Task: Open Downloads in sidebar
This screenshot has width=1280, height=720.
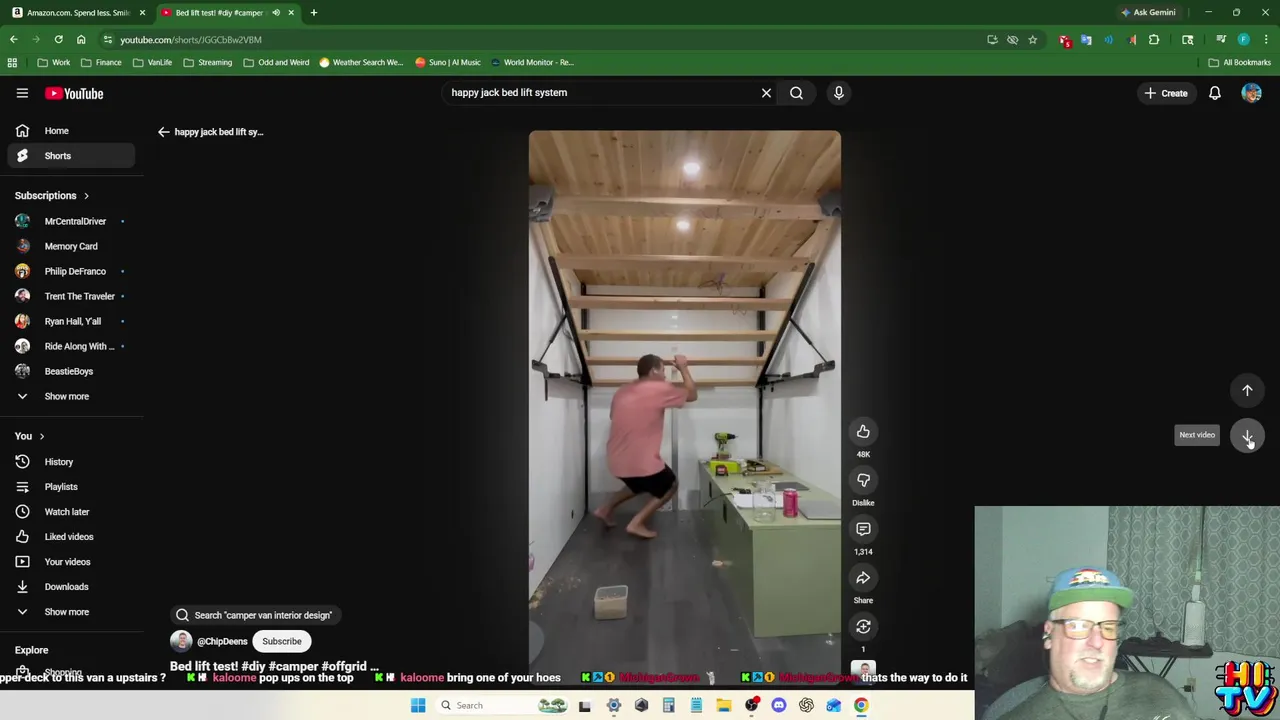Action: click(x=70, y=587)
